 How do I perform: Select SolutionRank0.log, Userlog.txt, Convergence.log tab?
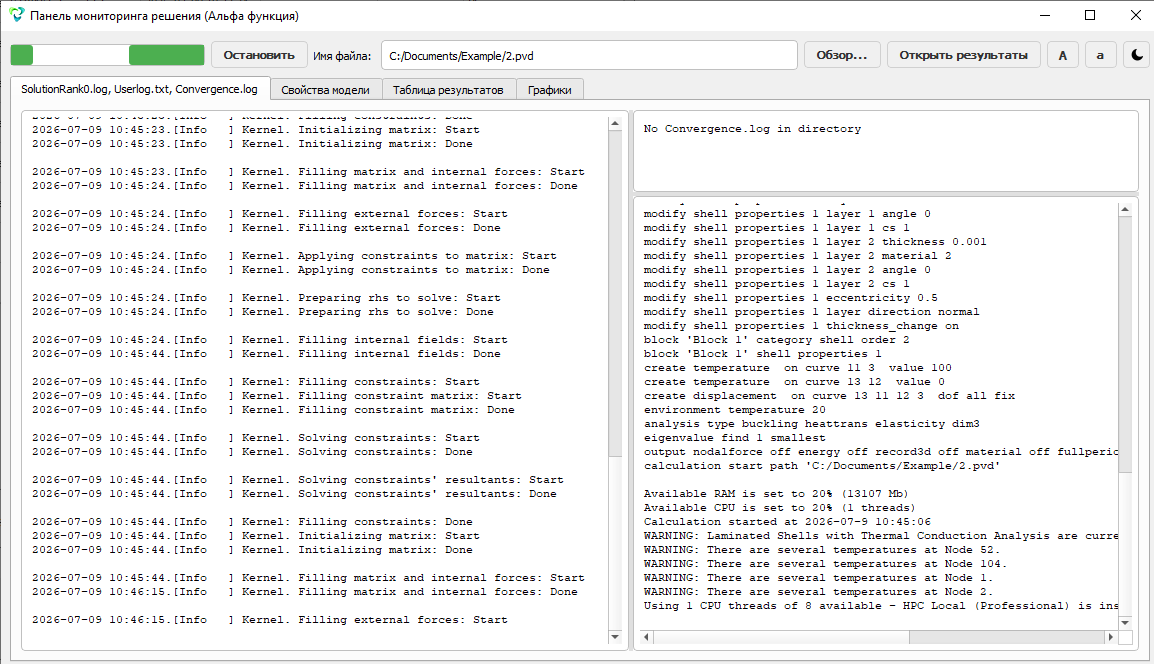pyautogui.click(x=139, y=89)
